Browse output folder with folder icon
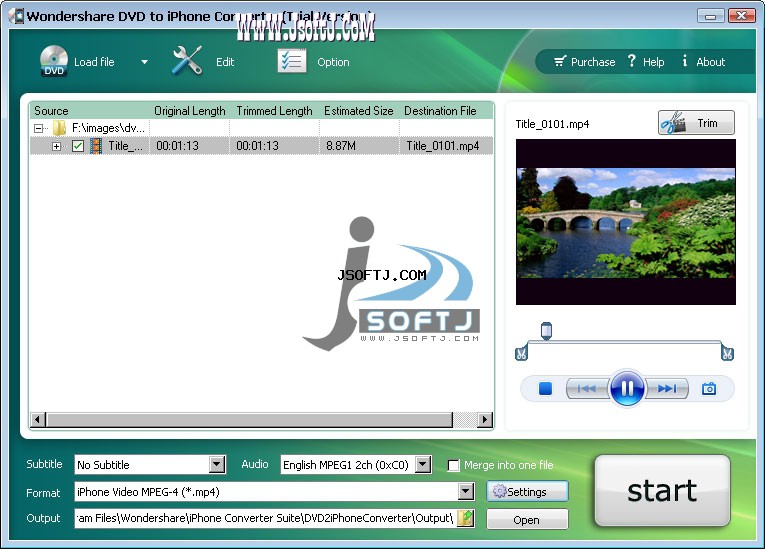This screenshot has width=765, height=549. click(x=466, y=518)
